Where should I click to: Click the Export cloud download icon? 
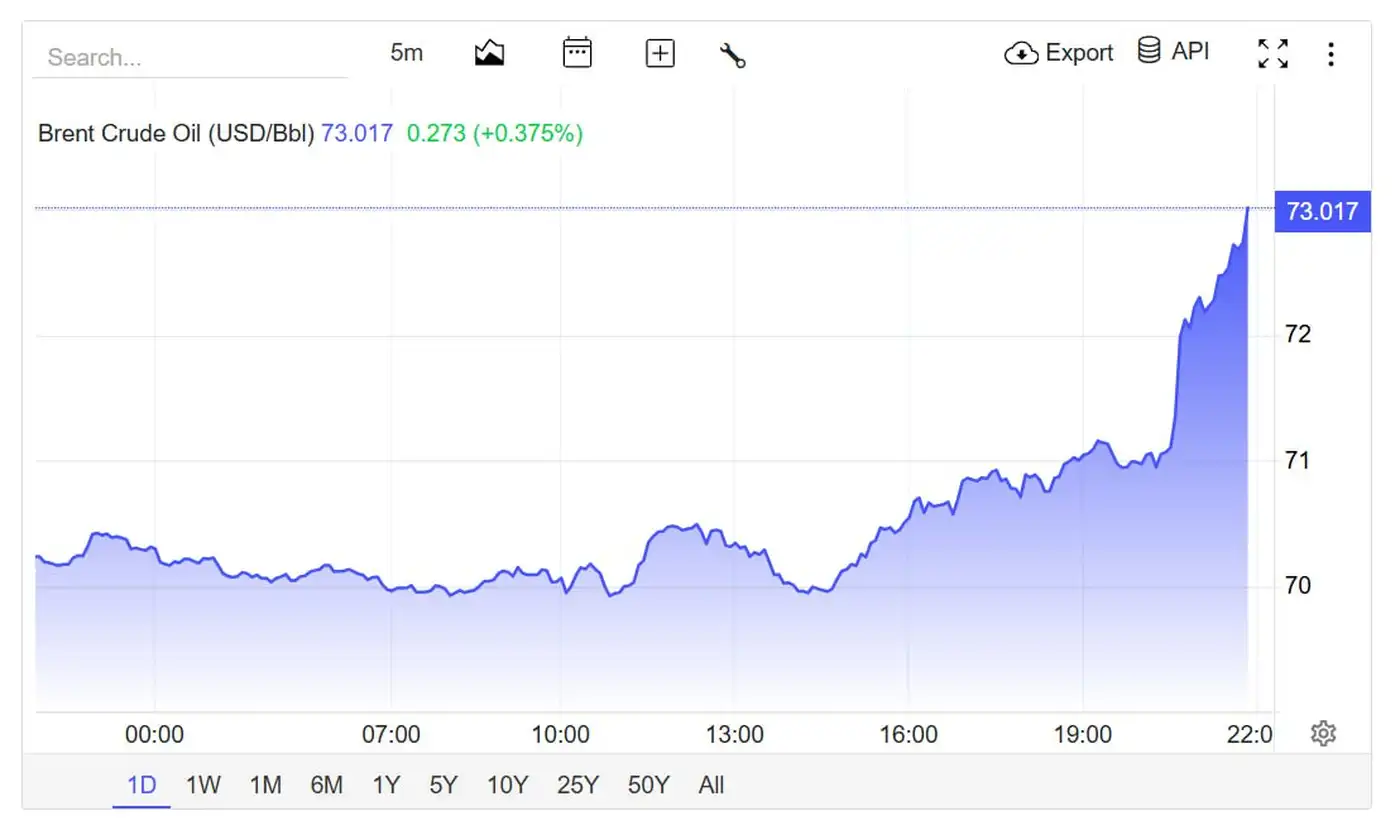pos(1020,52)
